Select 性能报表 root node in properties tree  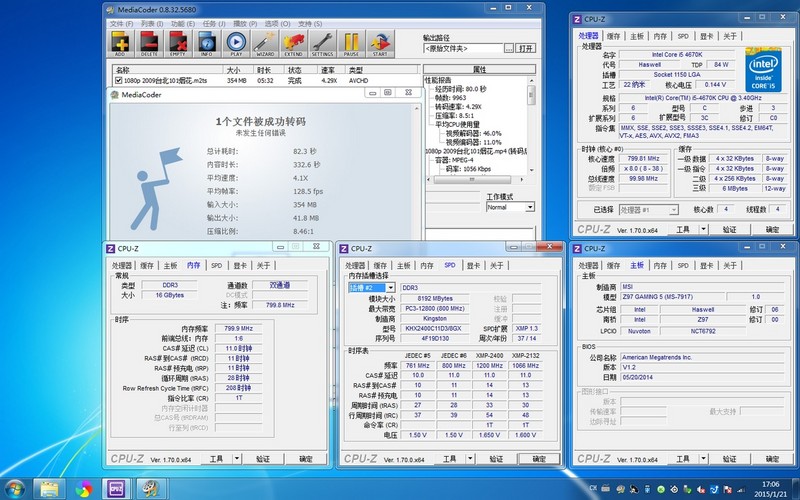438,80
